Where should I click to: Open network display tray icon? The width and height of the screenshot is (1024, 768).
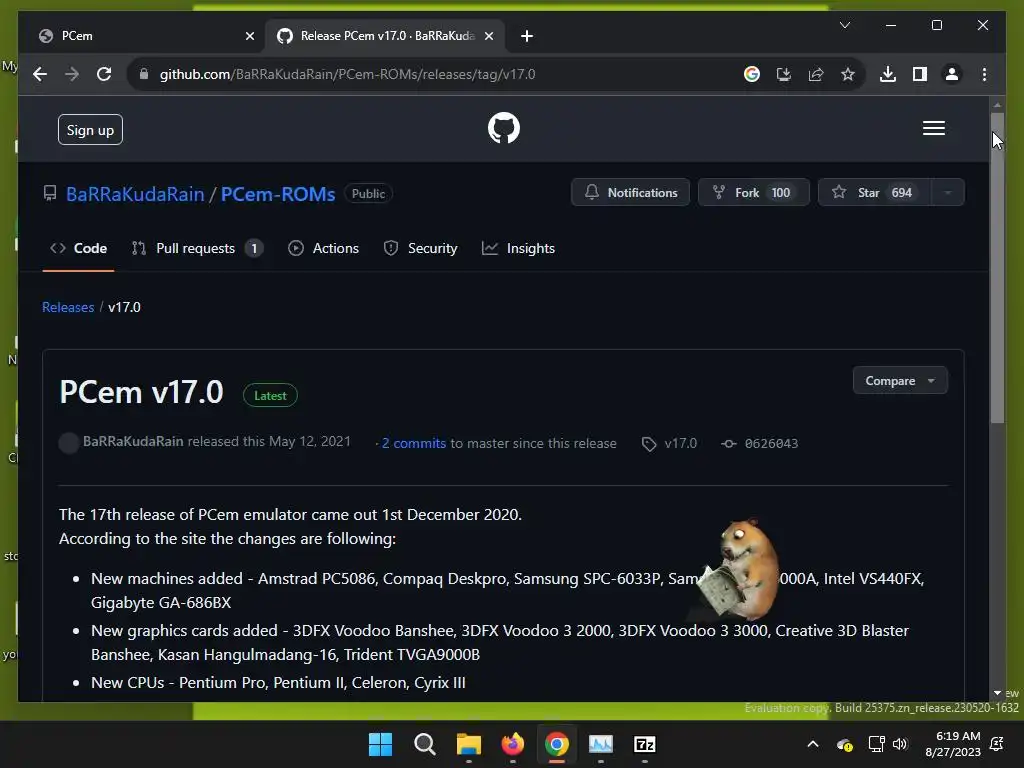(876, 744)
